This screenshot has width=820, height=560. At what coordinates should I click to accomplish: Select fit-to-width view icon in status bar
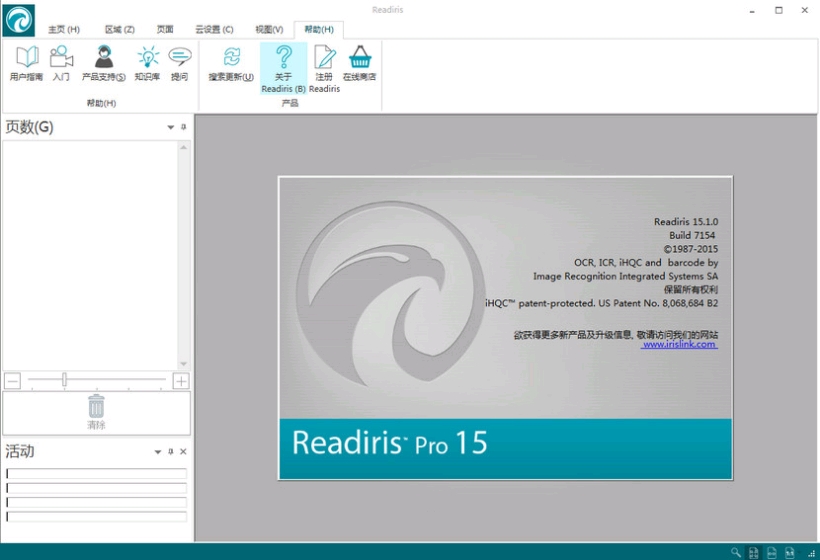[772, 552]
